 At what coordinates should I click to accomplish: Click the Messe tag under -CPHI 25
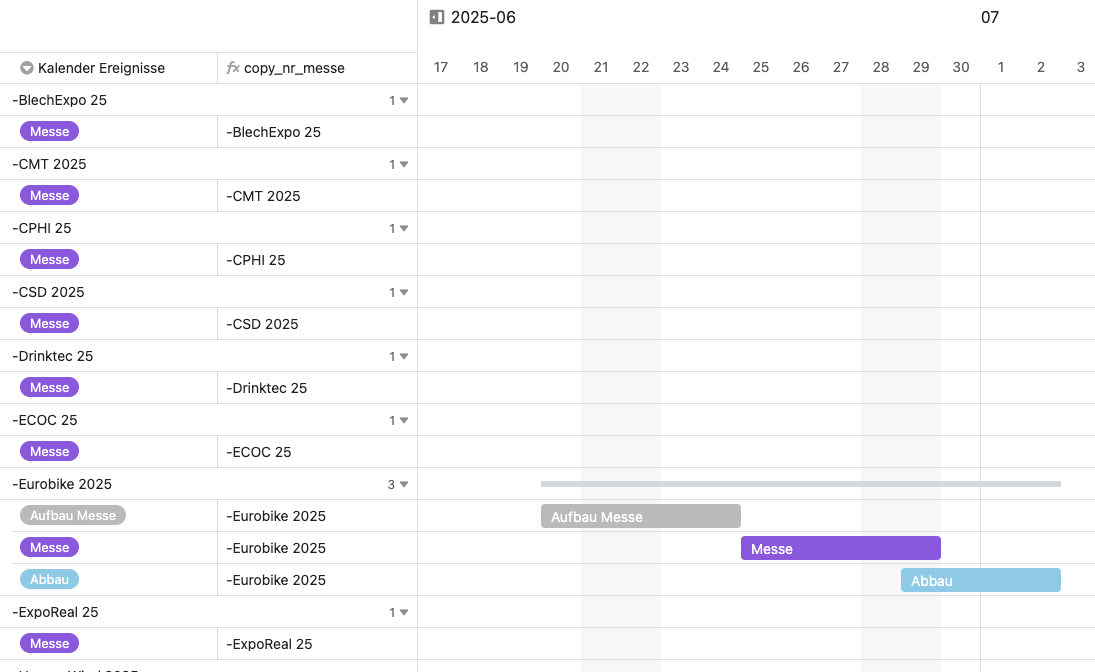click(x=50, y=259)
